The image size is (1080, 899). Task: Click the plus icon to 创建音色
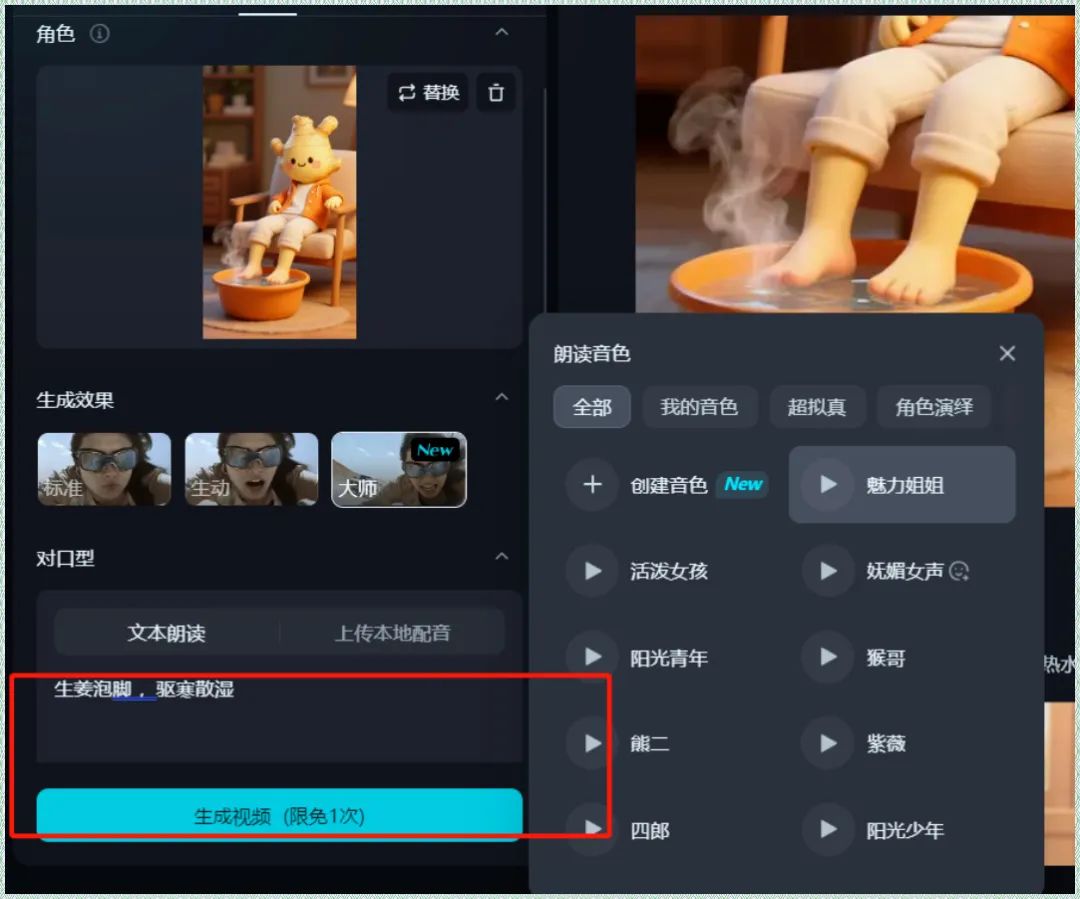592,484
